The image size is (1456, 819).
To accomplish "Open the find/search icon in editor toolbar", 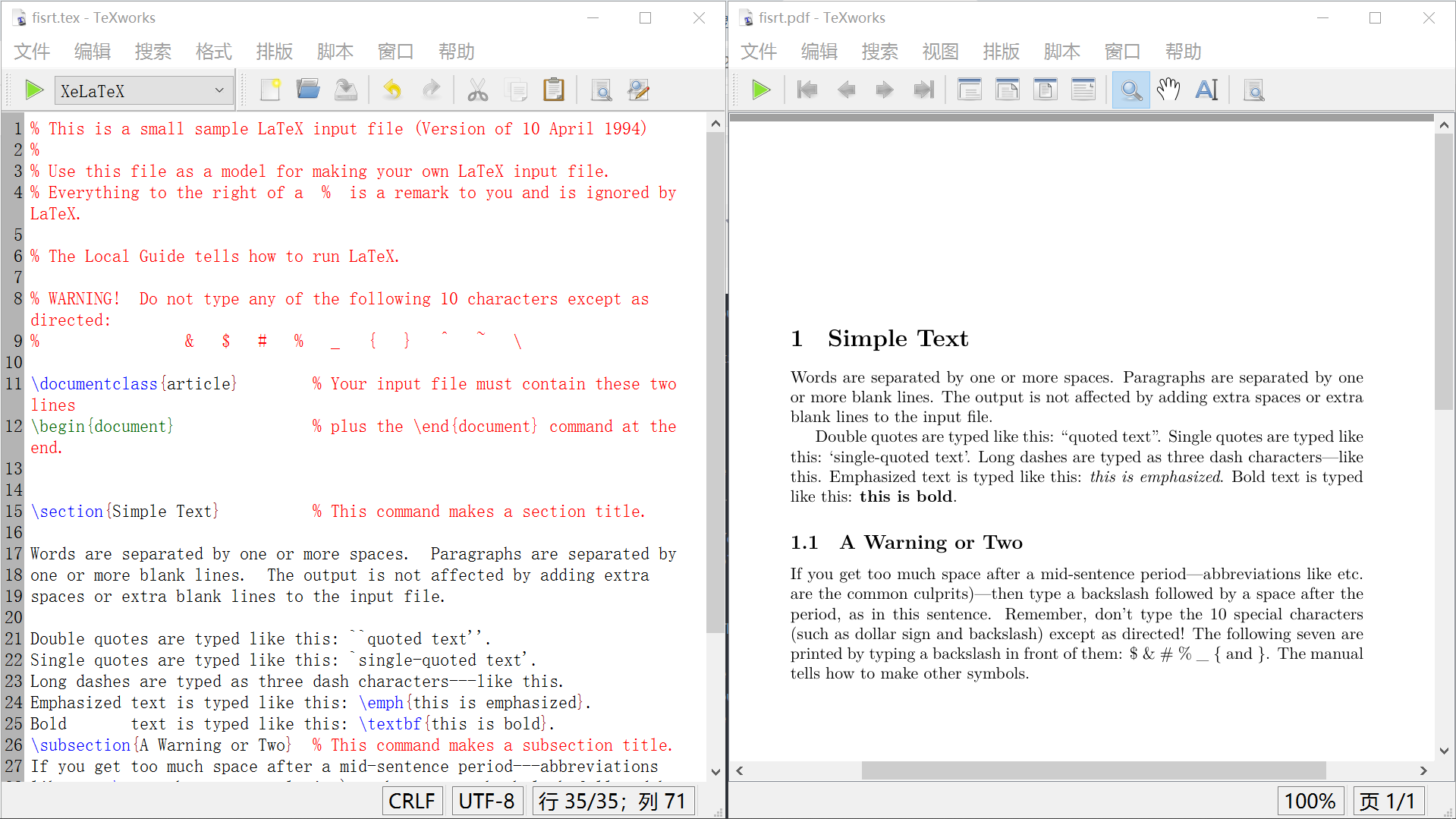I will click(601, 90).
